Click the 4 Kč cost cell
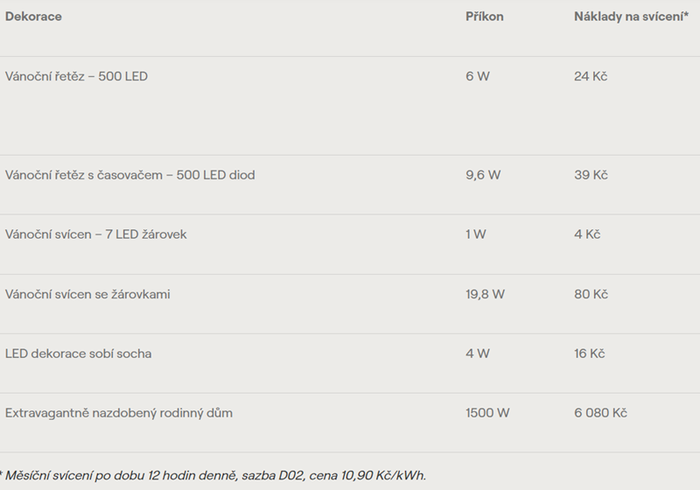Image resolution: width=700 pixels, height=490 pixels. click(587, 234)
